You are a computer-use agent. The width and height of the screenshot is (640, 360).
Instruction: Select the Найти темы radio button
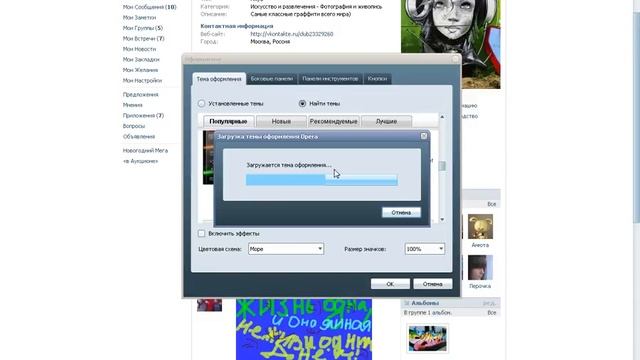coord(302,104)
